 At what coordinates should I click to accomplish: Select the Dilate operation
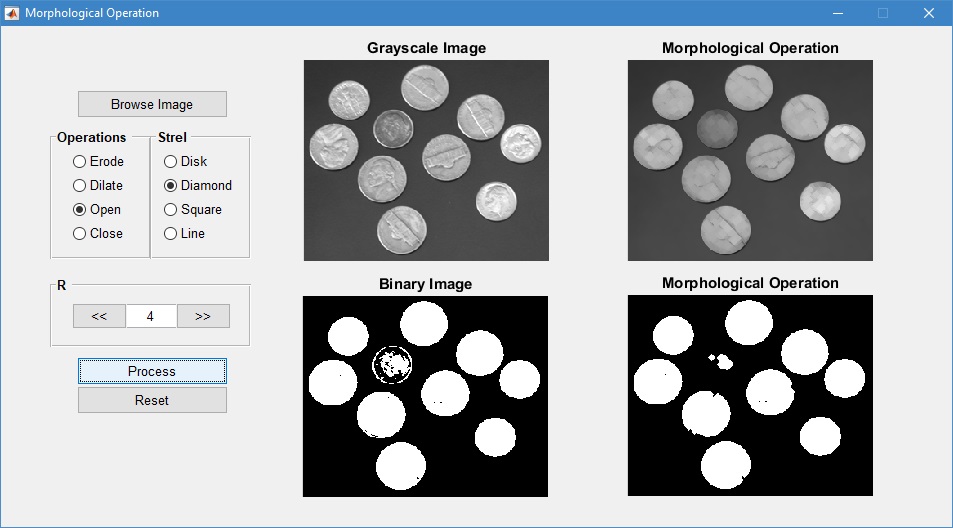pyautogui.click(x=80, y=185)
